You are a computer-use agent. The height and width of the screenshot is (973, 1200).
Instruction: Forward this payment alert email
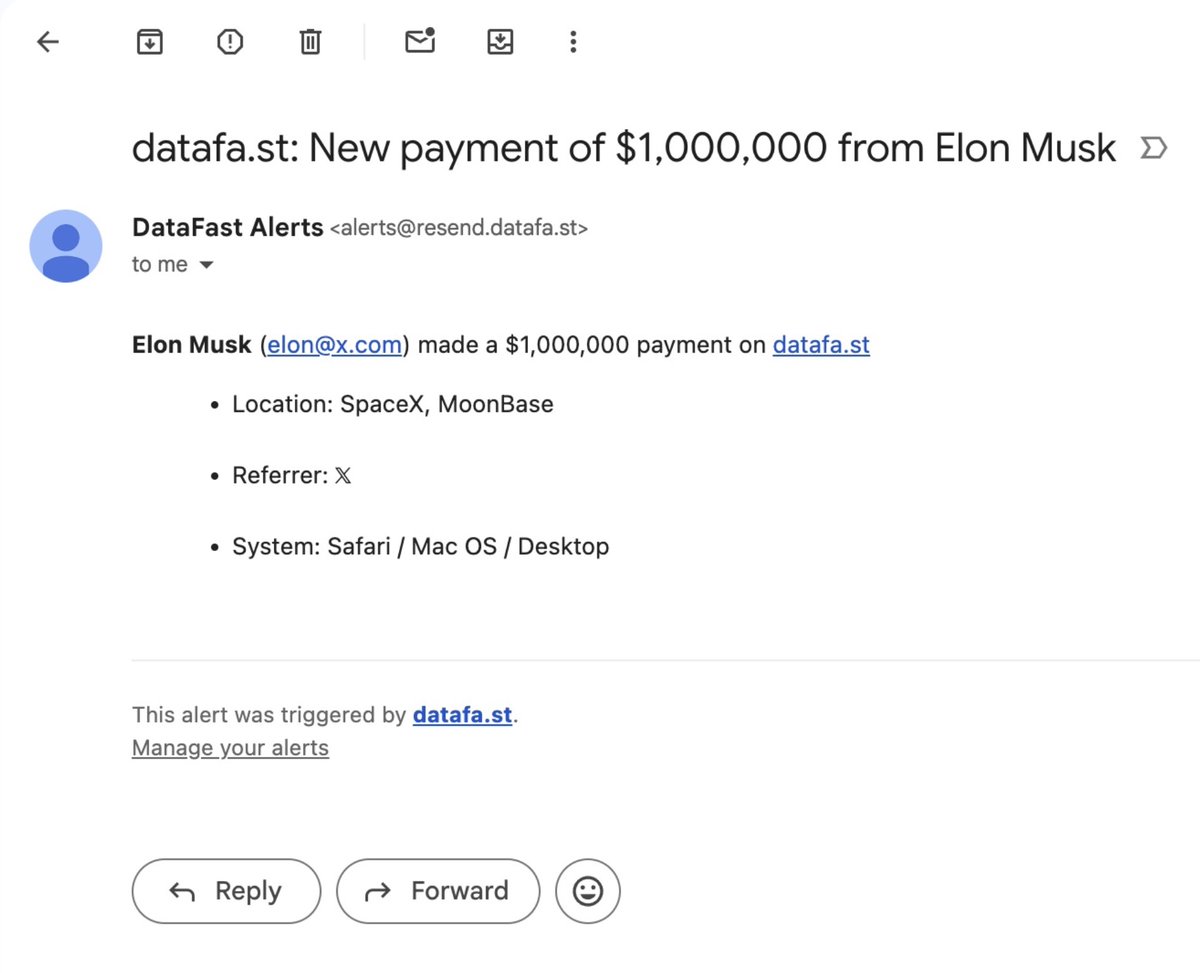pos(438,891)
